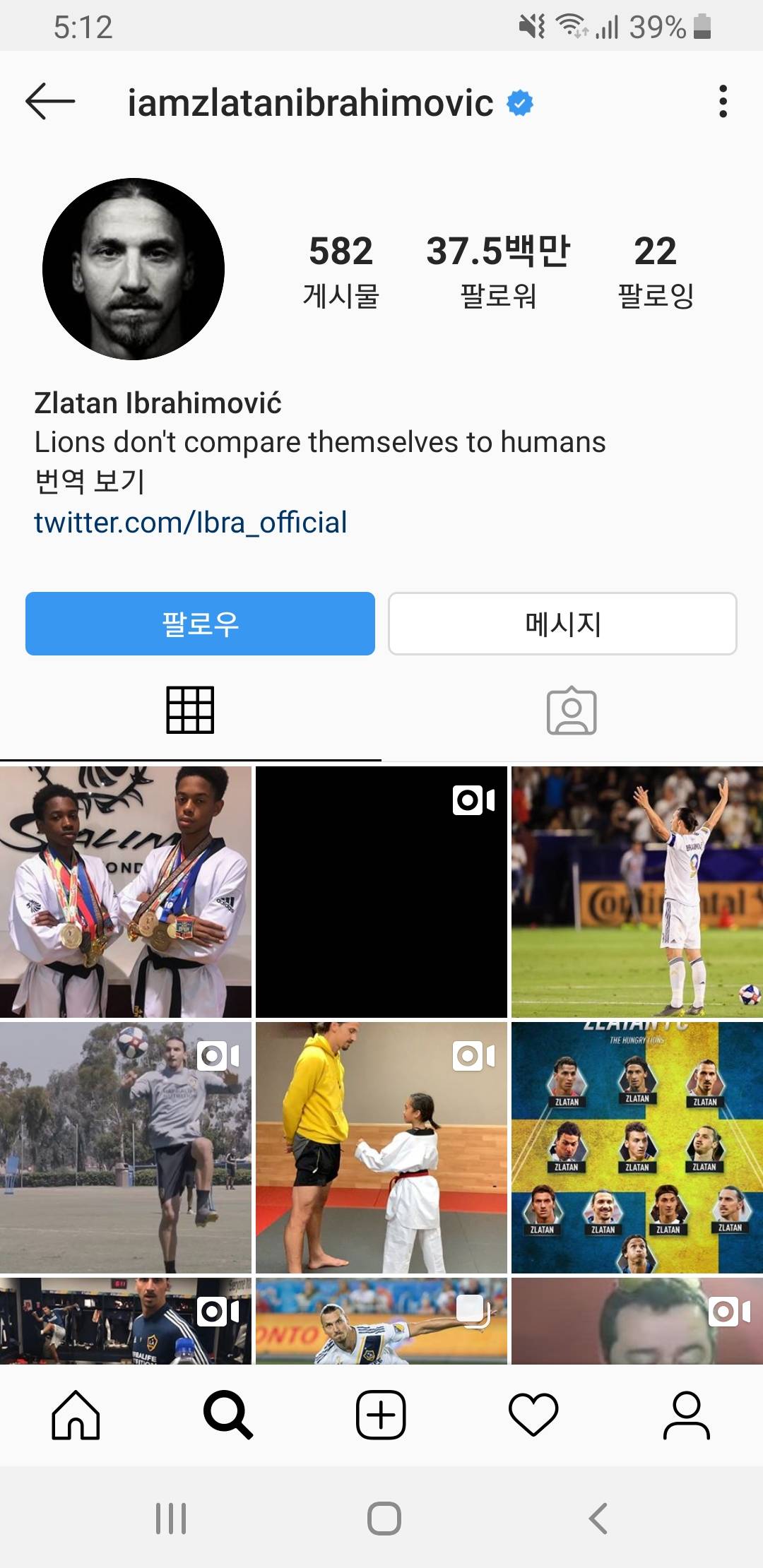View the 37.5백만 followers list
Viewport: 763px width, 1568px height.
point(498,271)
